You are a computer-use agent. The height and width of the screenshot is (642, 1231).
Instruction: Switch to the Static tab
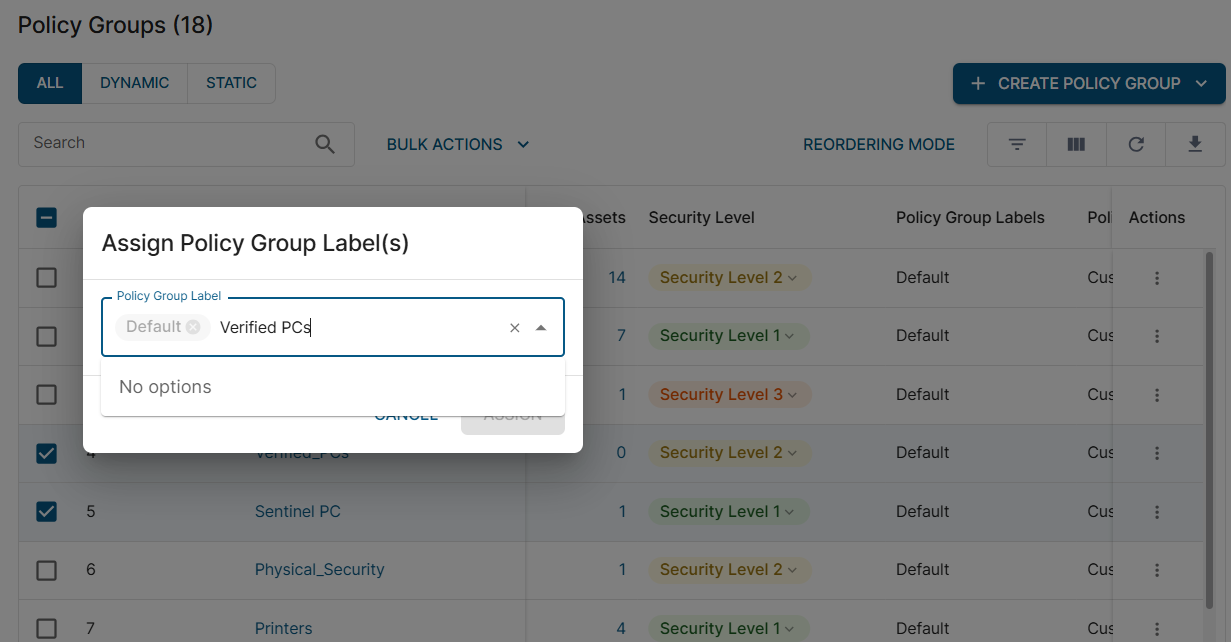pos(231,83)
